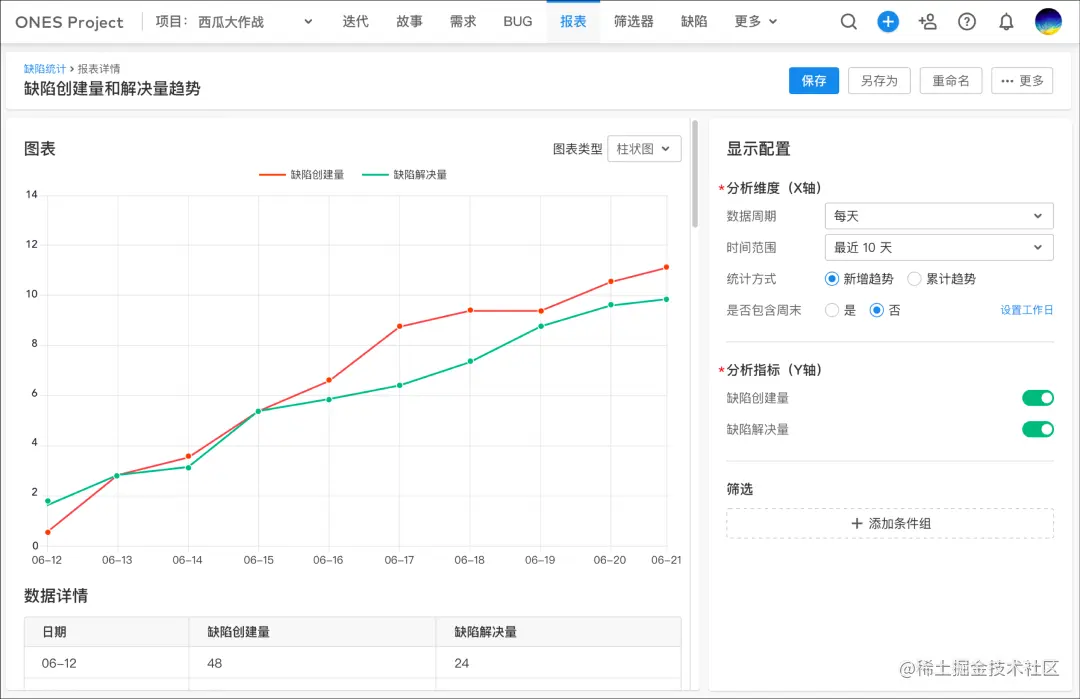
Task: Click the 06-21 red data point
Action: [666, 267]
